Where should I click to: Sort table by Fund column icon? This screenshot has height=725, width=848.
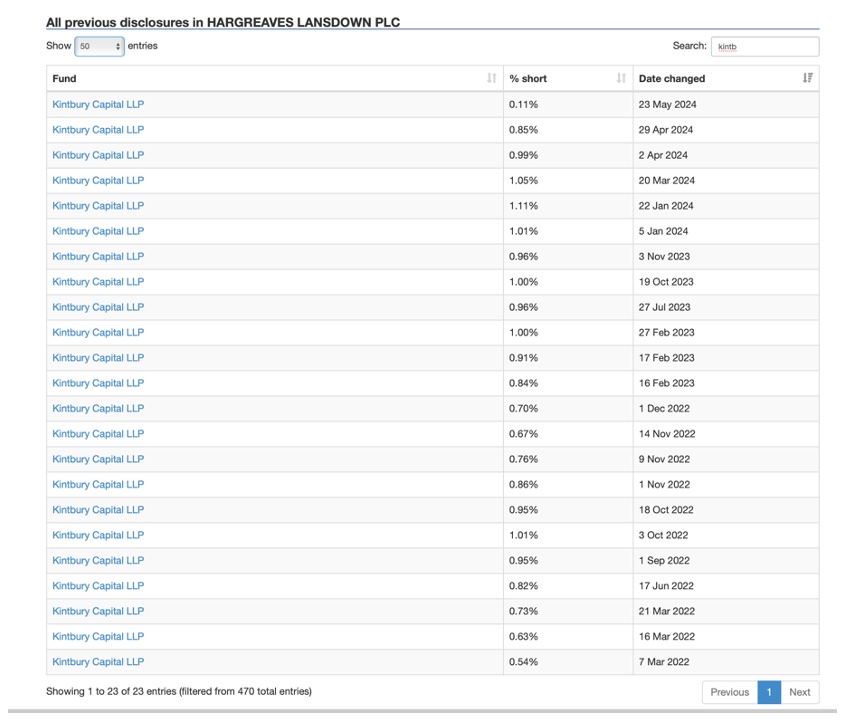(491, 78)
